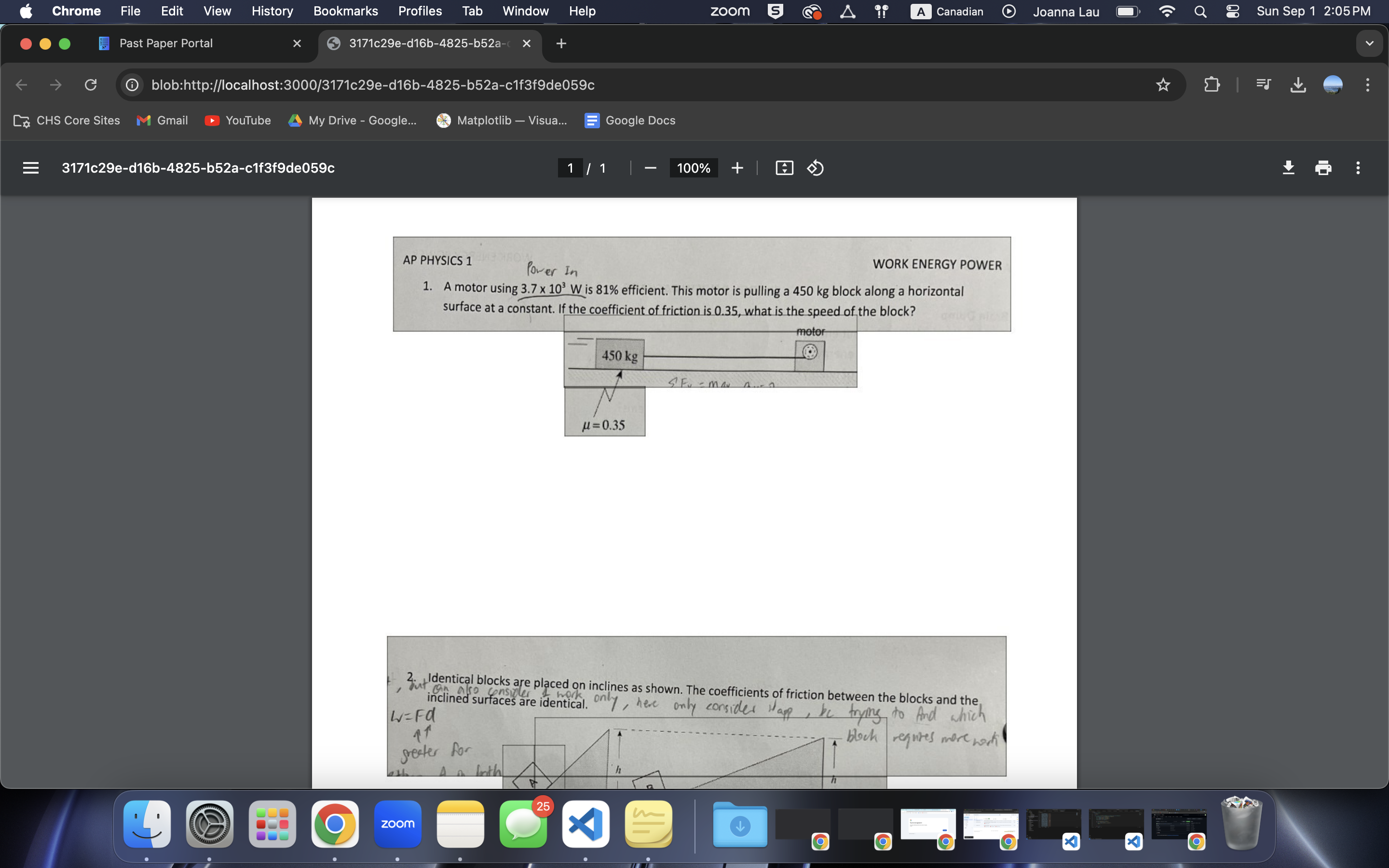Toggle the PDF sidebar menu icon
The image size is (1389, 868).
pos(30,168)
